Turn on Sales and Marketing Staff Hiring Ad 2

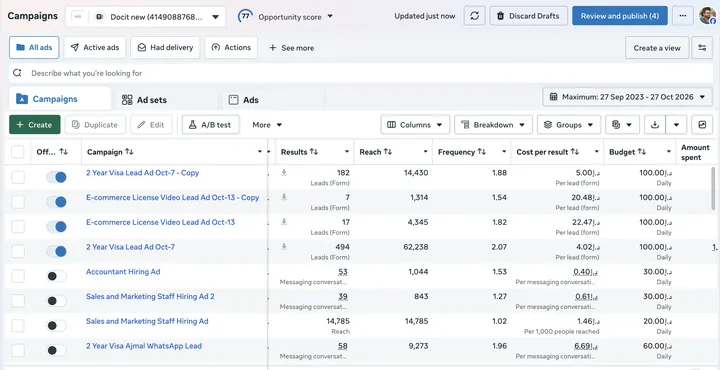(x=56, y=301)
